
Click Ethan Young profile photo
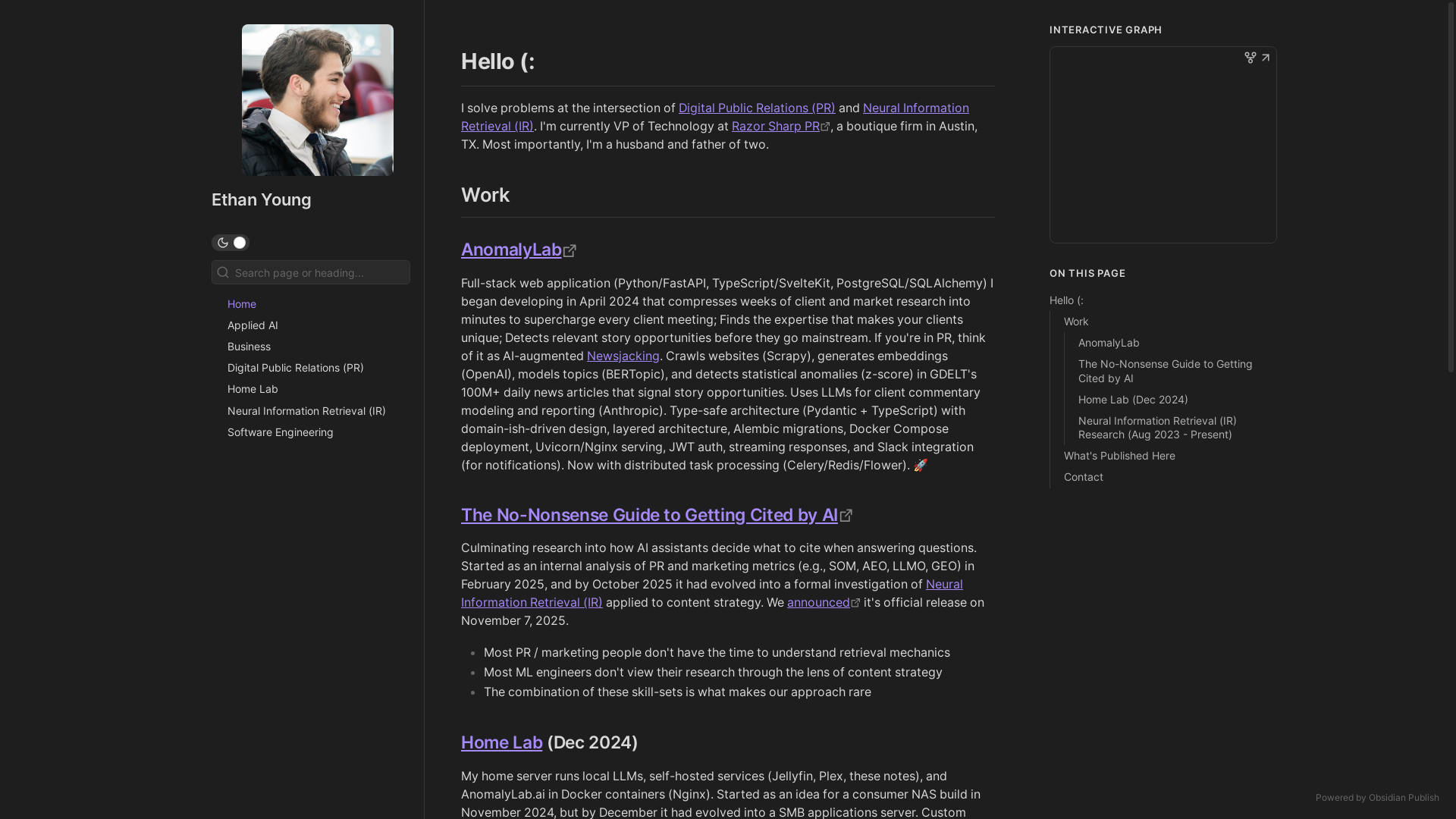[318, 100]
